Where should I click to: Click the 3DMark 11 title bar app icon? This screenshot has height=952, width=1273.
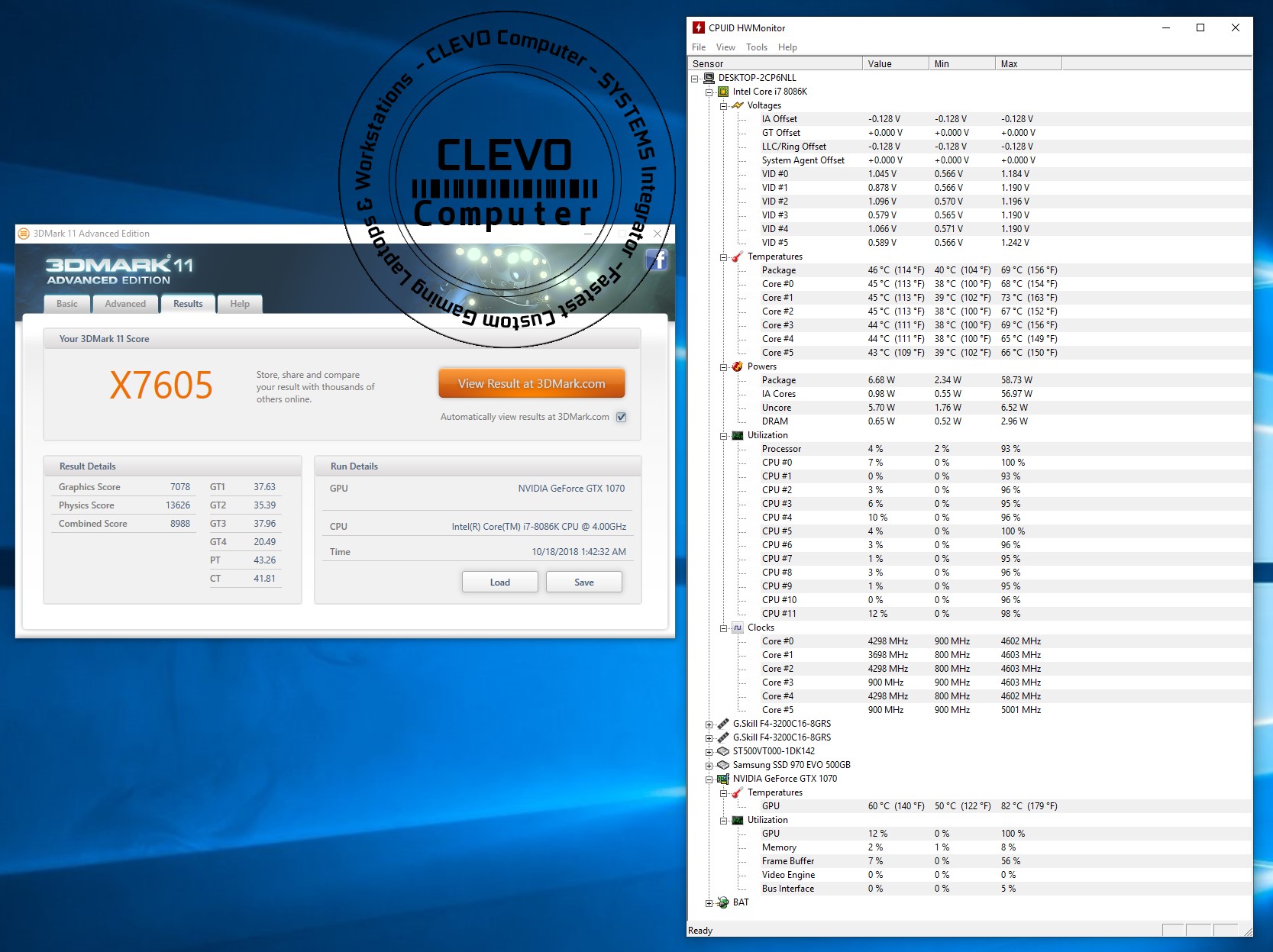pos(24,234)
